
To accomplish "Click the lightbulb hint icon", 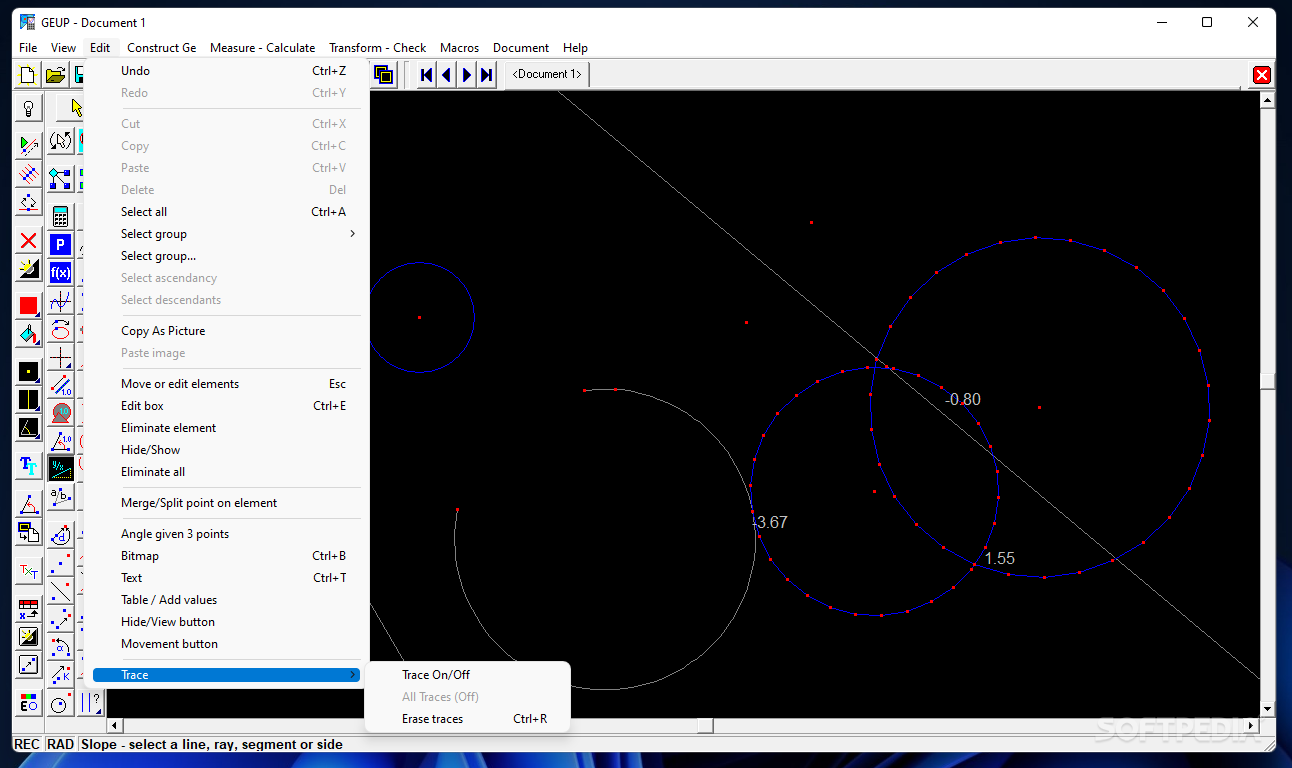I will tap(28, 108).
